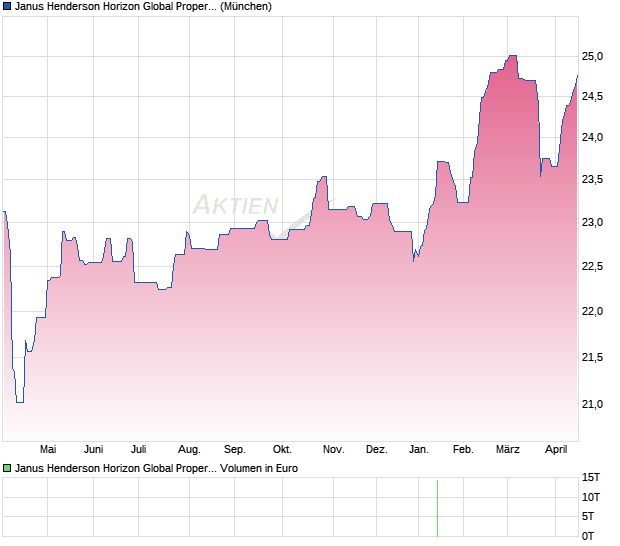Click the green volume spike bar in January
This screenshot has height=546, width=620.
[x=437, y=508]
